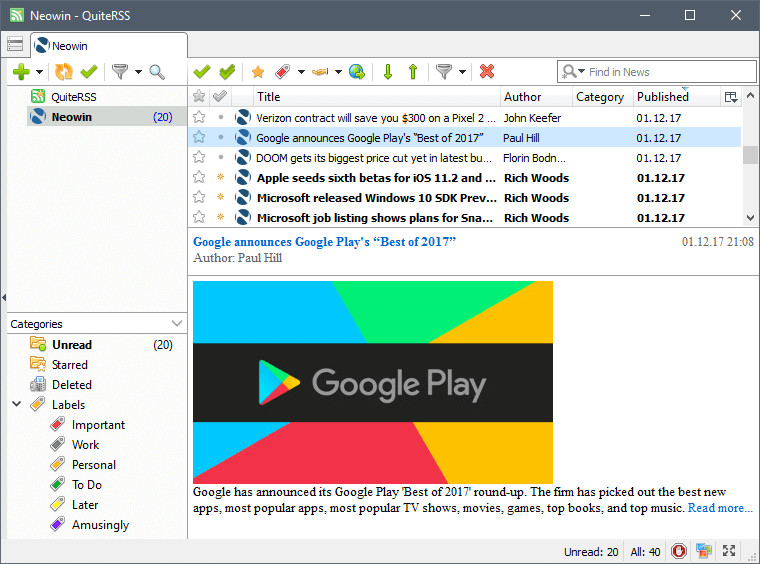The height and width of the screenshot is (564, 760).
Task: Sort news by Author column
Action: [537, 96]
